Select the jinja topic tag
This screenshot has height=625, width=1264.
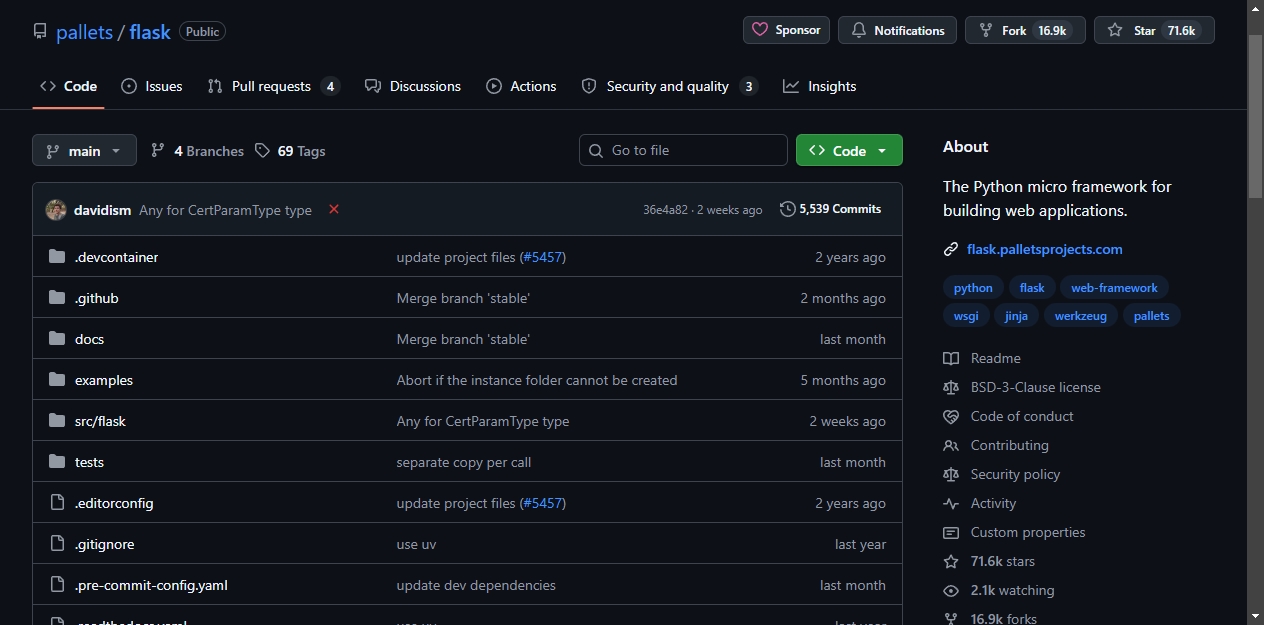pos(1017,316)
